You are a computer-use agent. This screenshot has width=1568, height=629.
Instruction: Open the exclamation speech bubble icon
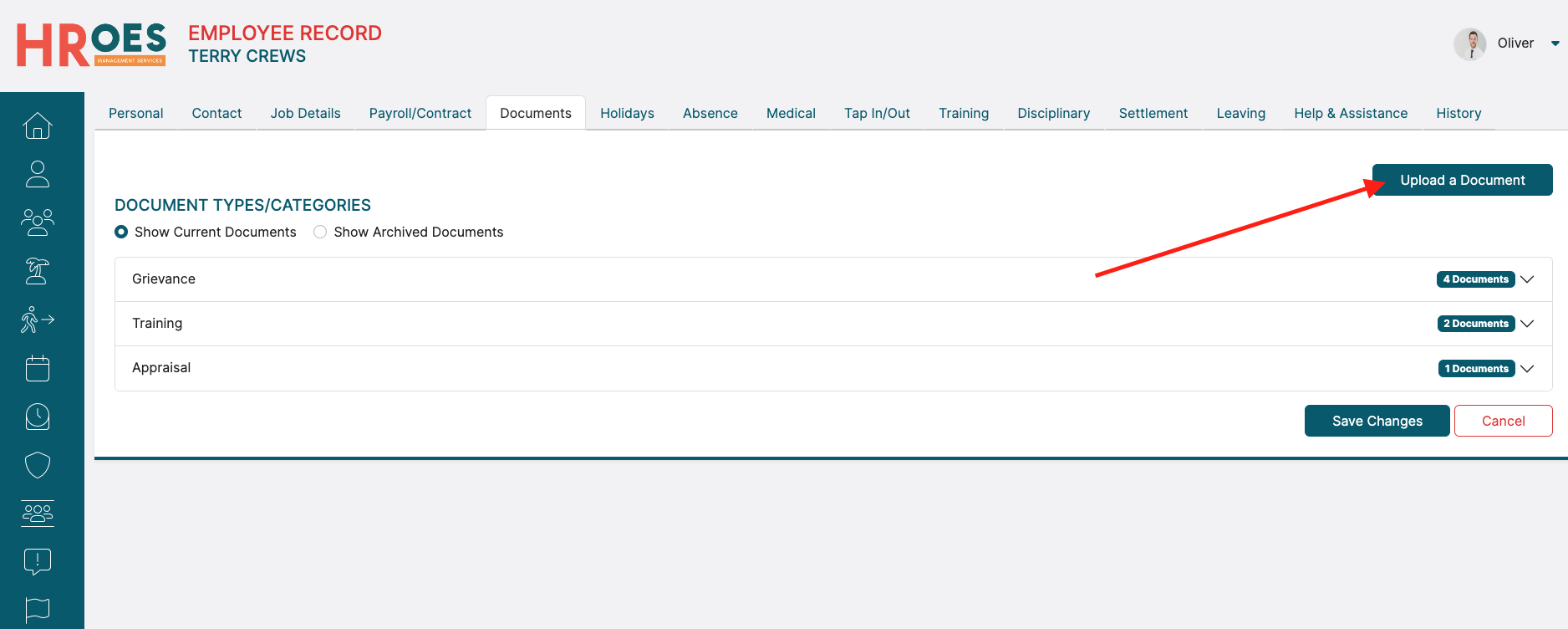[38, 561]
